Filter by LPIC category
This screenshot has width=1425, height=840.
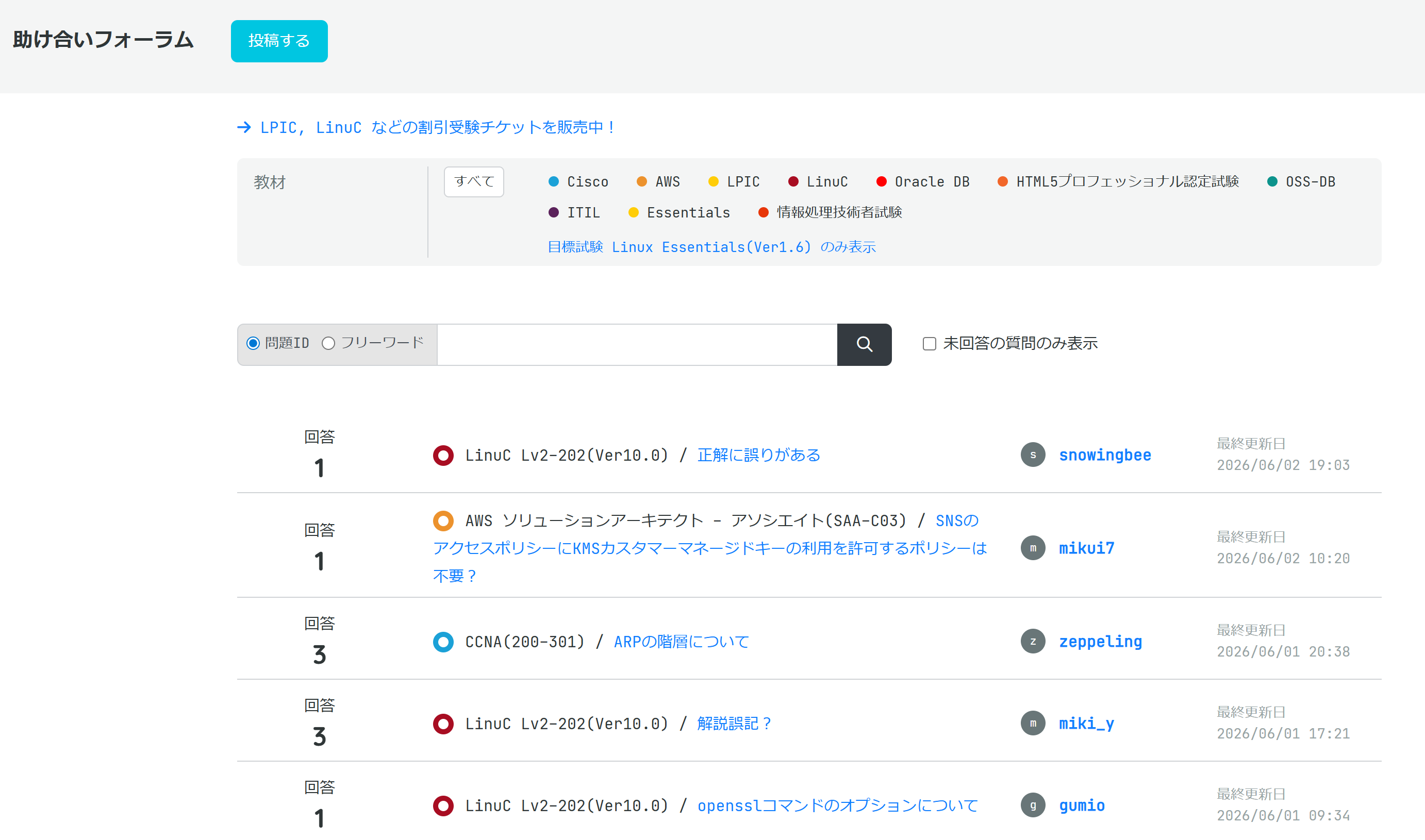(734, 182)
